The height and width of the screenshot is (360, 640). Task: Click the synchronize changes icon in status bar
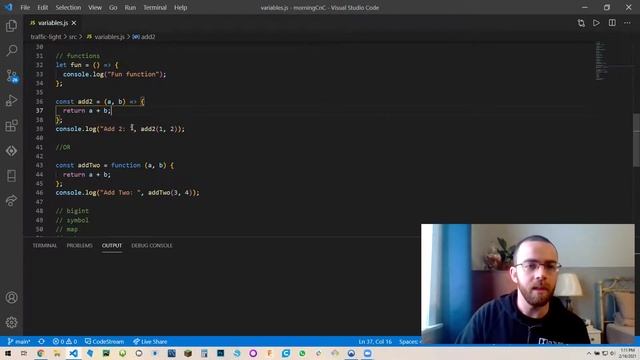coord(41,341)
